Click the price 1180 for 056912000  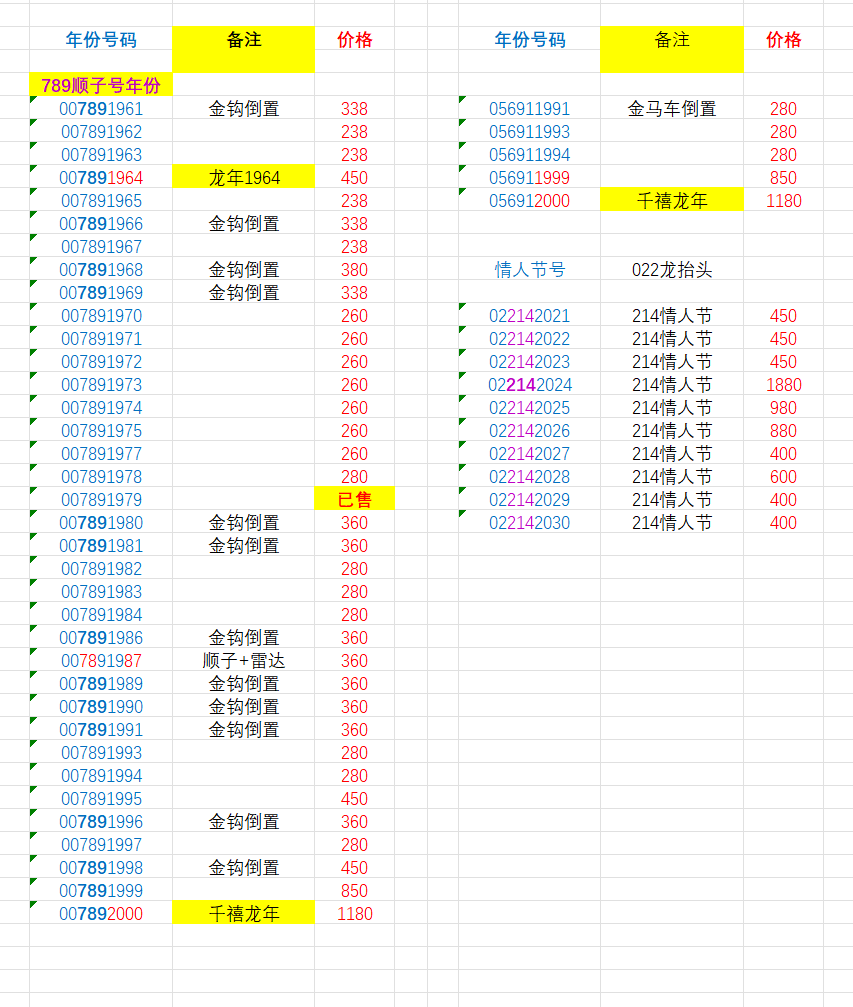[x=784, y=201]
